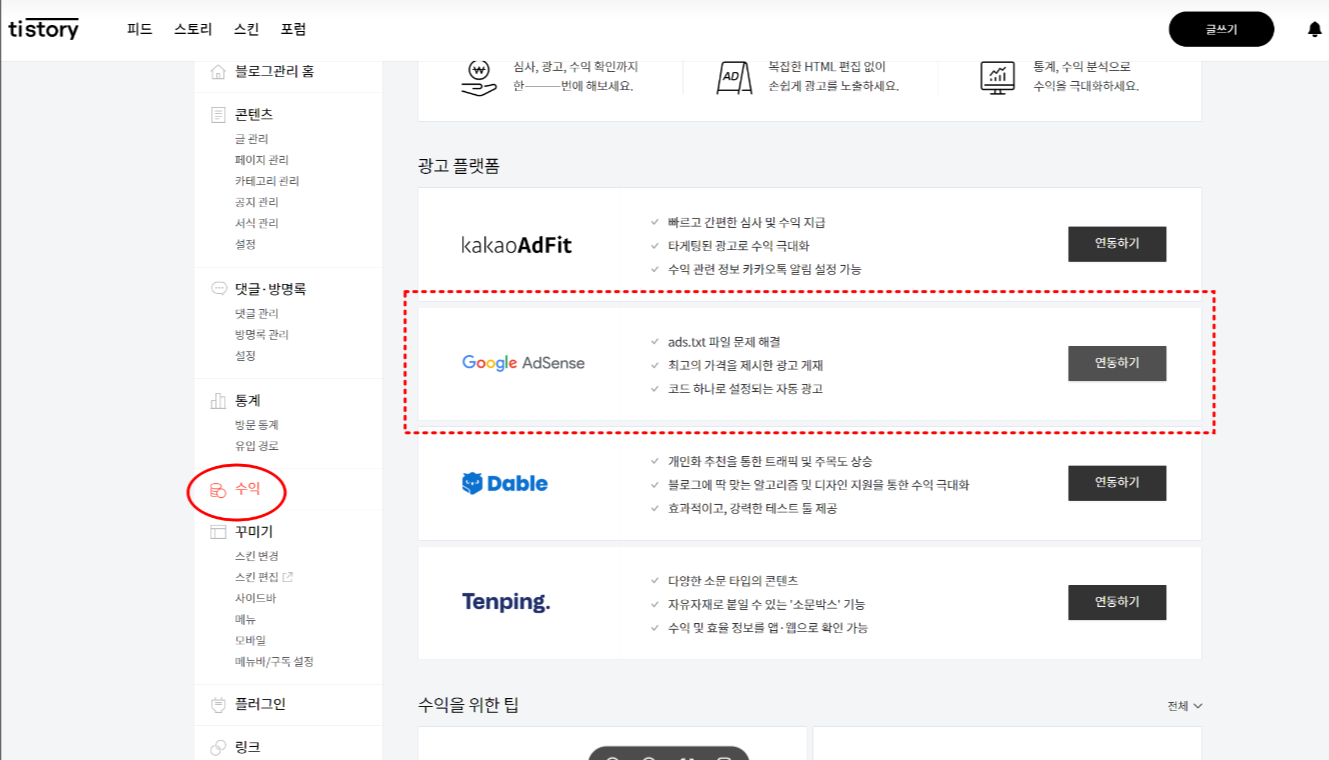The image size is (1329, 760).
Task: Click '수익을 위한 팁' heading
Action: click(x=468, y=706)
